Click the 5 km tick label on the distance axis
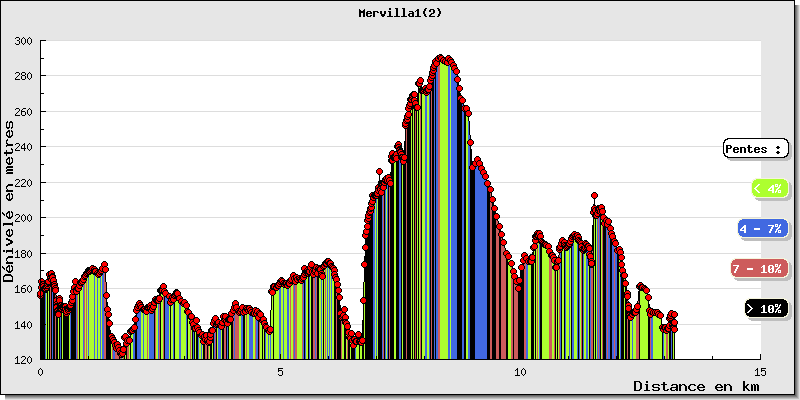Image resolution: width=800 pixels, height=400 pixels. tap(280, 371)
